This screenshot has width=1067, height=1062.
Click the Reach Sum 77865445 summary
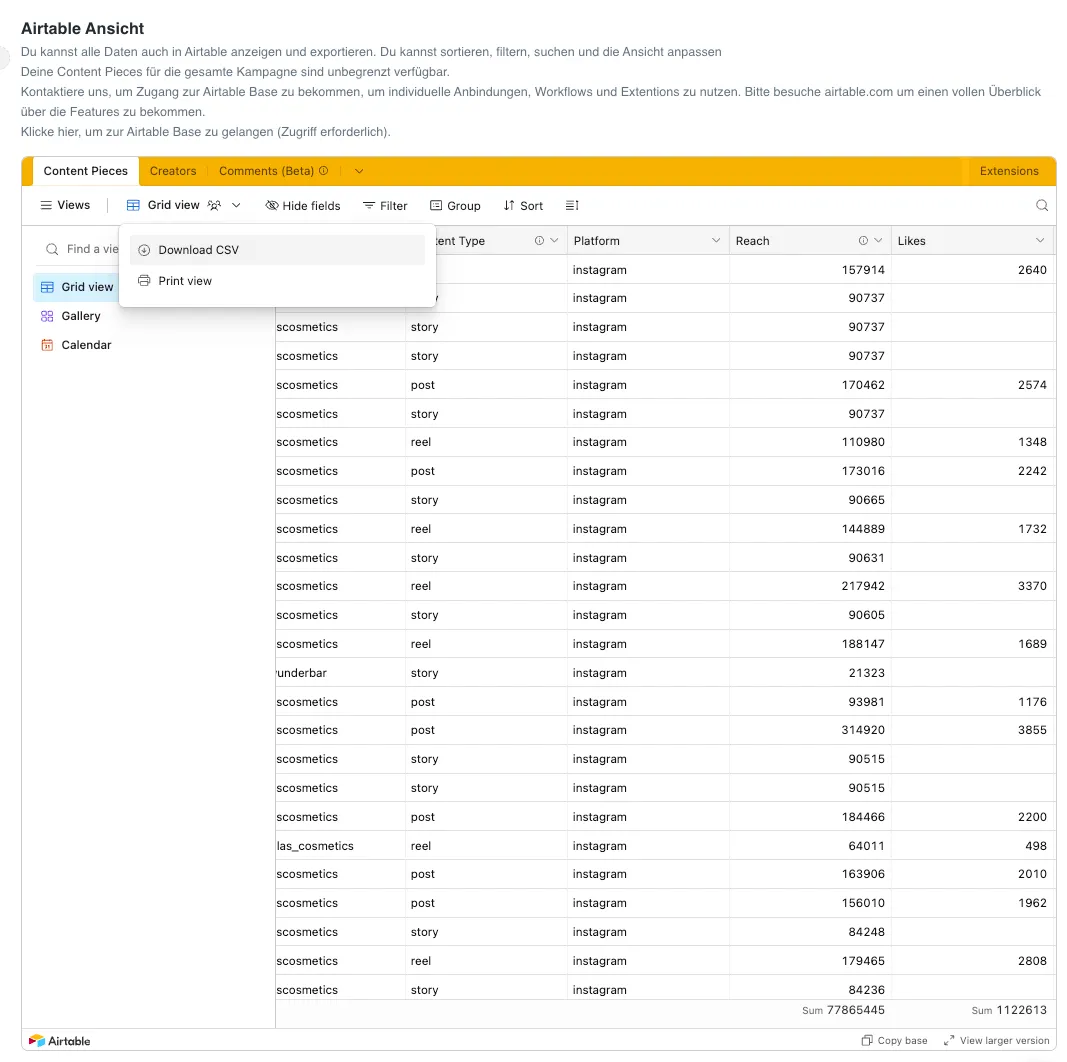[x=843, y=1010]
